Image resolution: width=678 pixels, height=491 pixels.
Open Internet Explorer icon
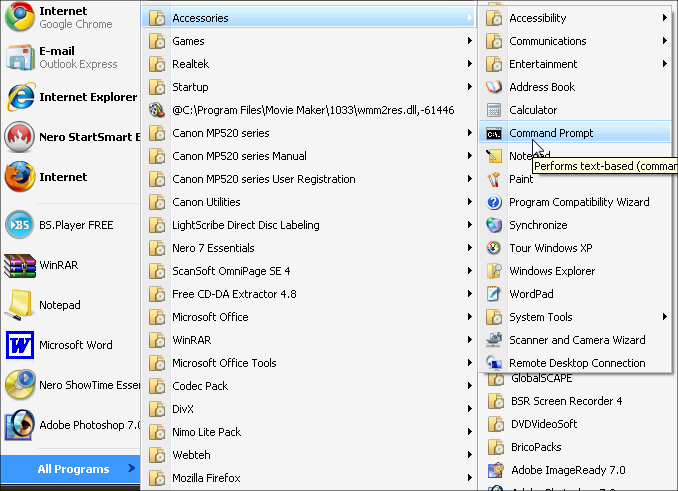pyautogui.click(x=20, y=97)
